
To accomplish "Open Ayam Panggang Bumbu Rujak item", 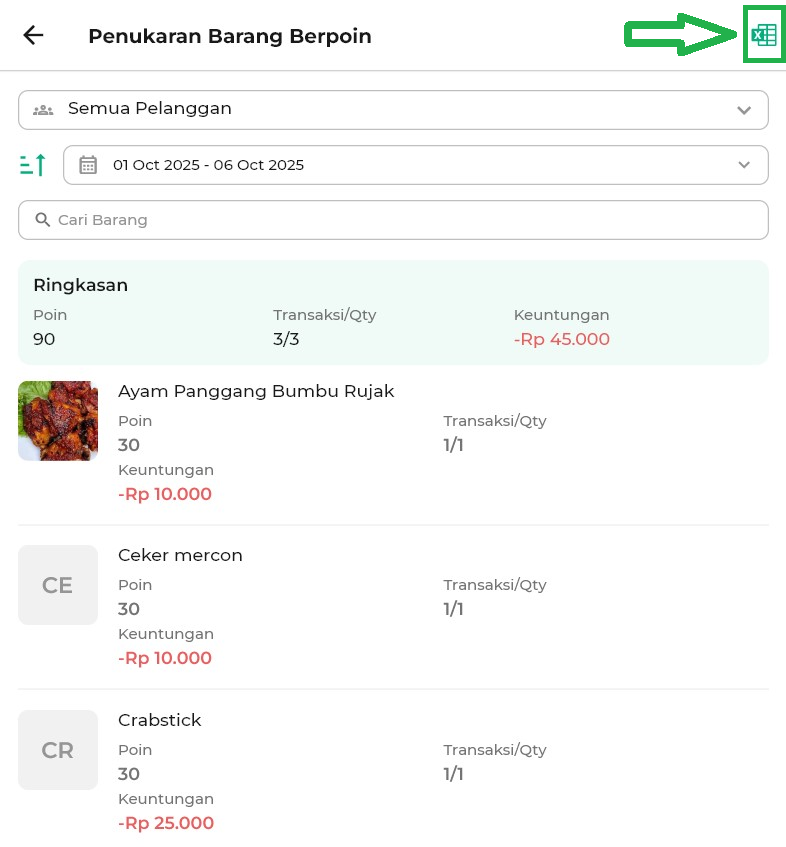I will [256, 391].
